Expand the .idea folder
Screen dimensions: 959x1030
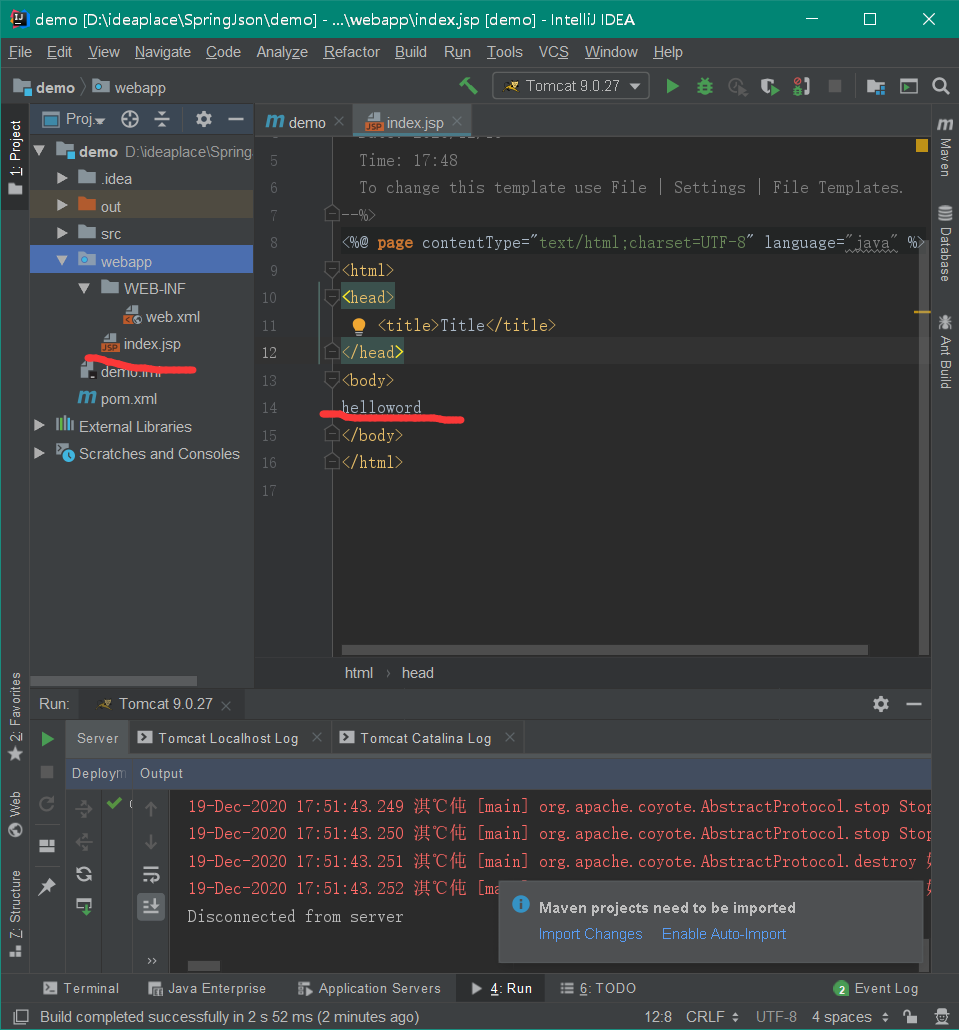tap(62, 178)
